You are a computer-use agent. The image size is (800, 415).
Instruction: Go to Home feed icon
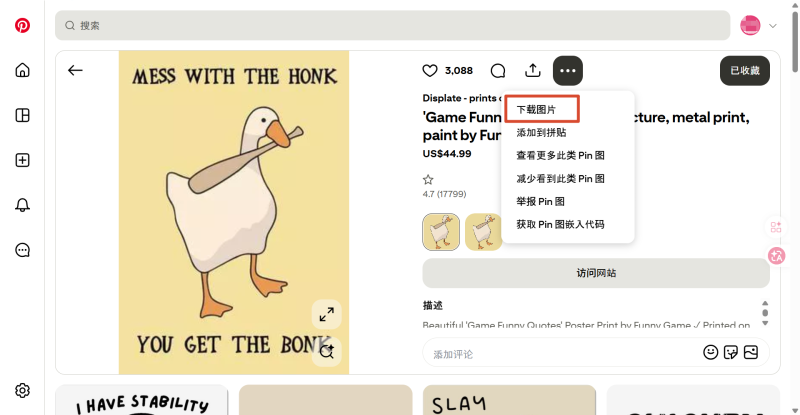[22, 70]
